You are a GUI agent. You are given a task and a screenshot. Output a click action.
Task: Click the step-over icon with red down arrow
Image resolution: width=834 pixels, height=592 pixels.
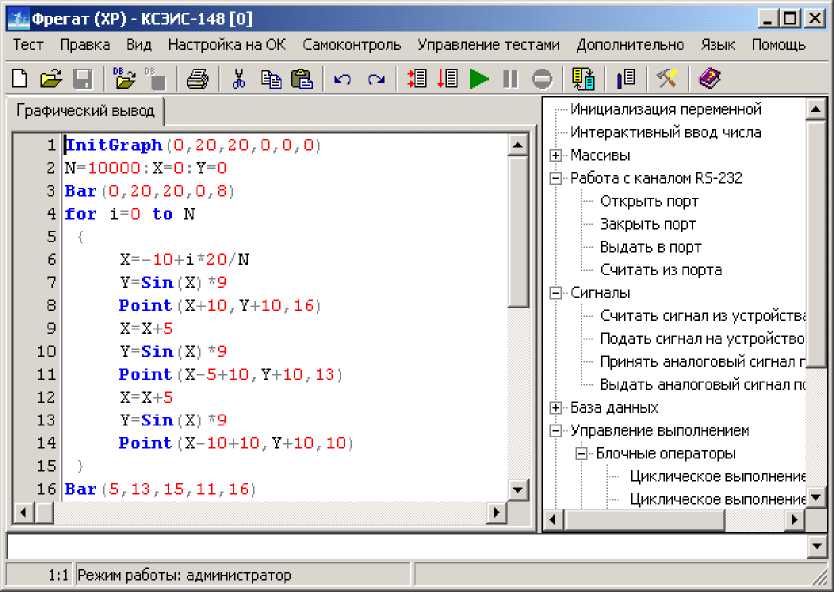pyautogui.click(x=448, y=79)
